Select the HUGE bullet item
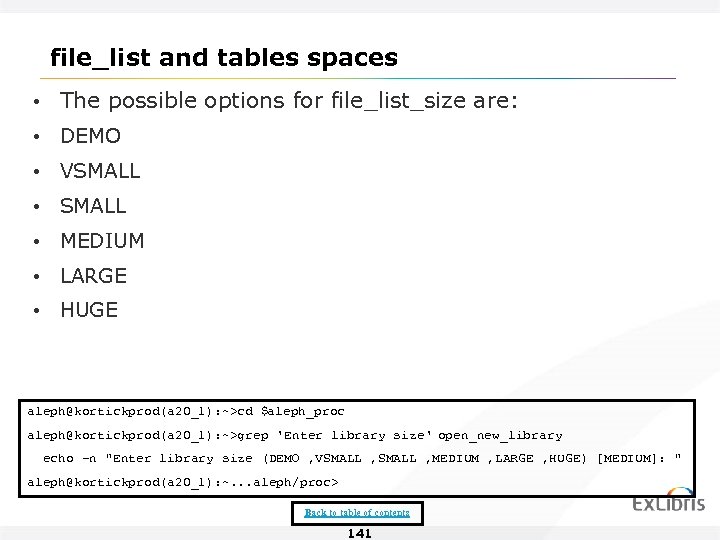This screenshot has width=720, height=540. [x=89, y=310]
